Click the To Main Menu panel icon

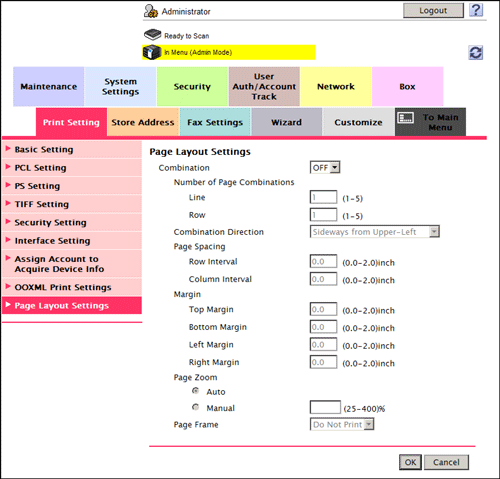click(405, 118)
